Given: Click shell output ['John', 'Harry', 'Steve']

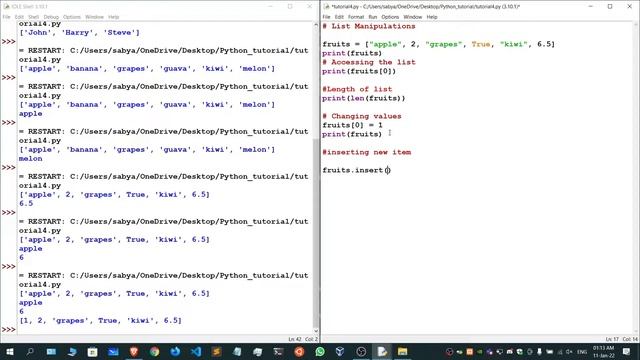Looking at the screenshot, I should pyautogui.click(x=79, y=33).
